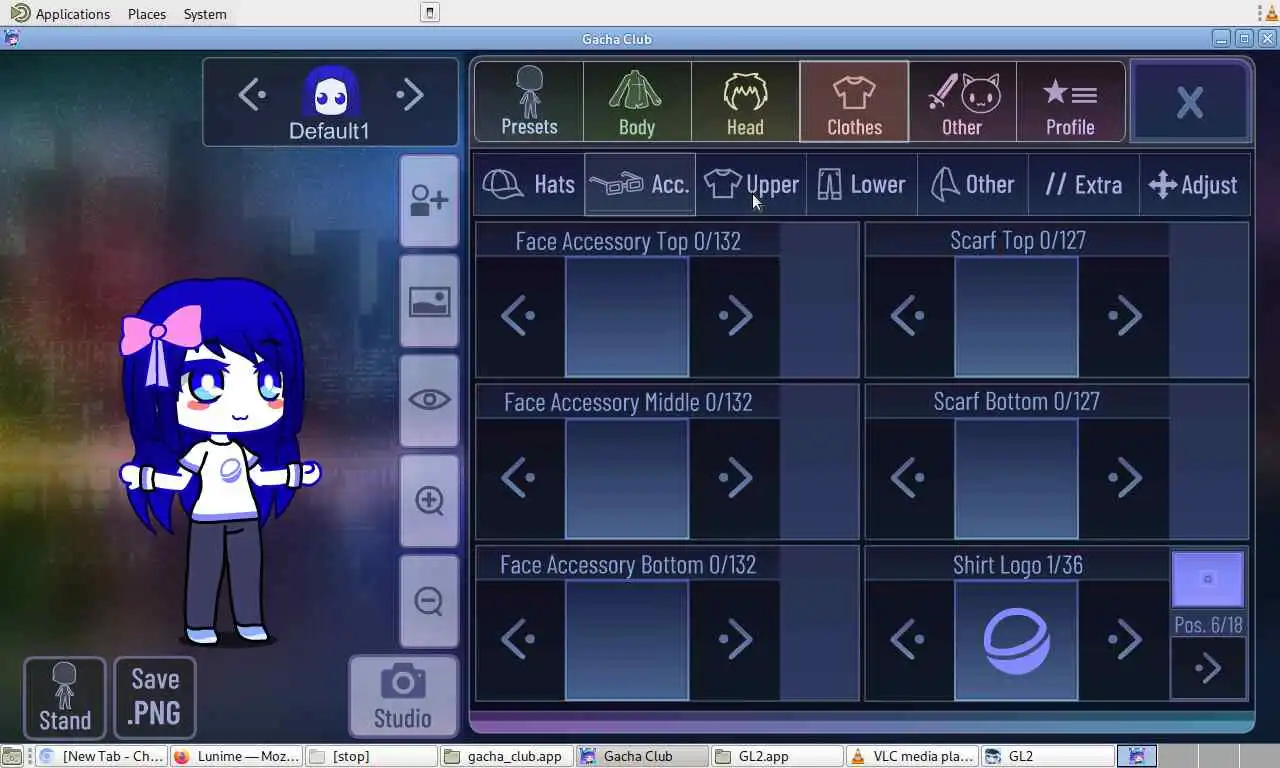The height and width of the screenshot is (768, 1280).
Task: Switch to the Extra subtab
Action: (x=1084, y=184)
